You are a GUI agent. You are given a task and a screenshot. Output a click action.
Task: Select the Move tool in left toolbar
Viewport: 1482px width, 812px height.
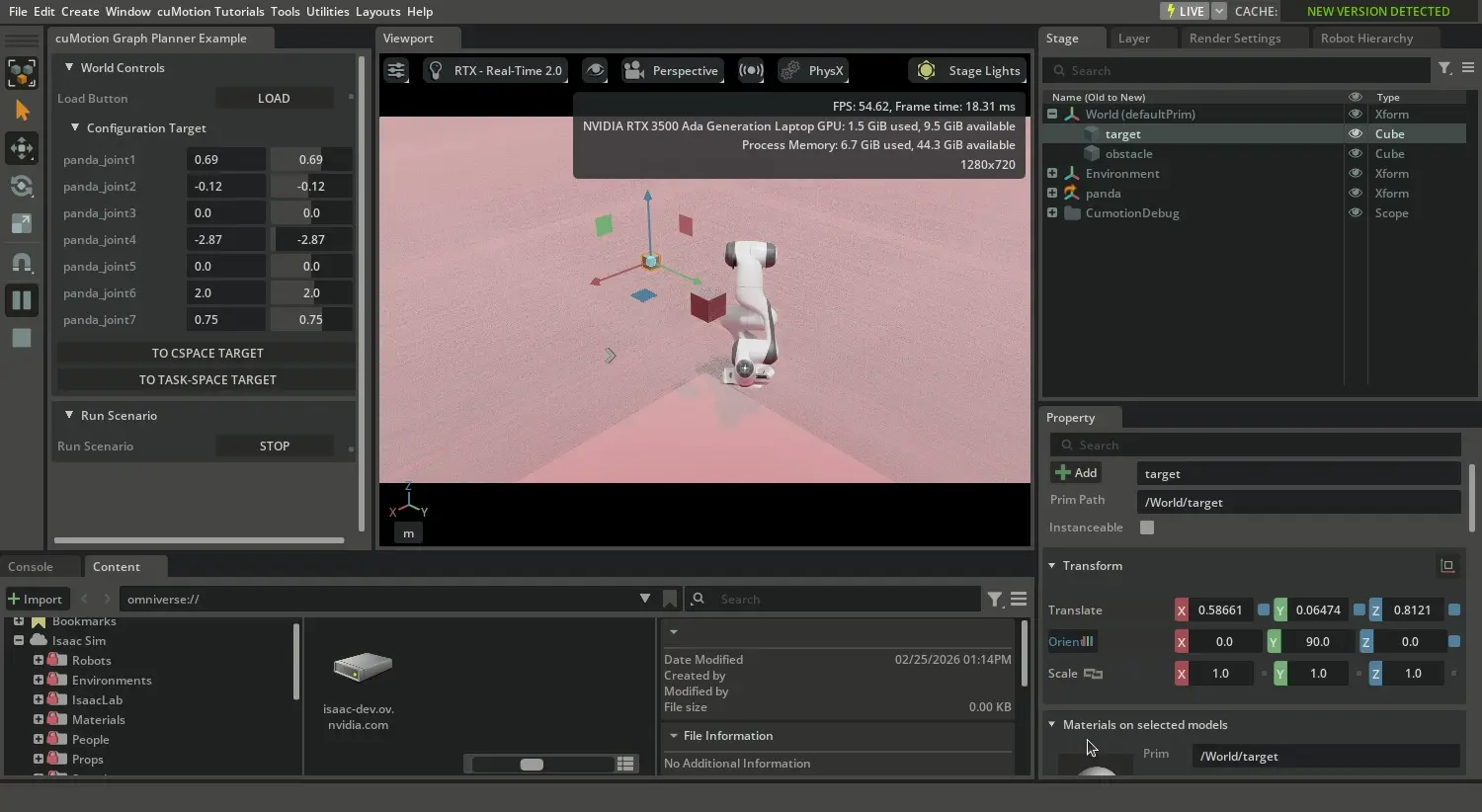click(22, 148)
